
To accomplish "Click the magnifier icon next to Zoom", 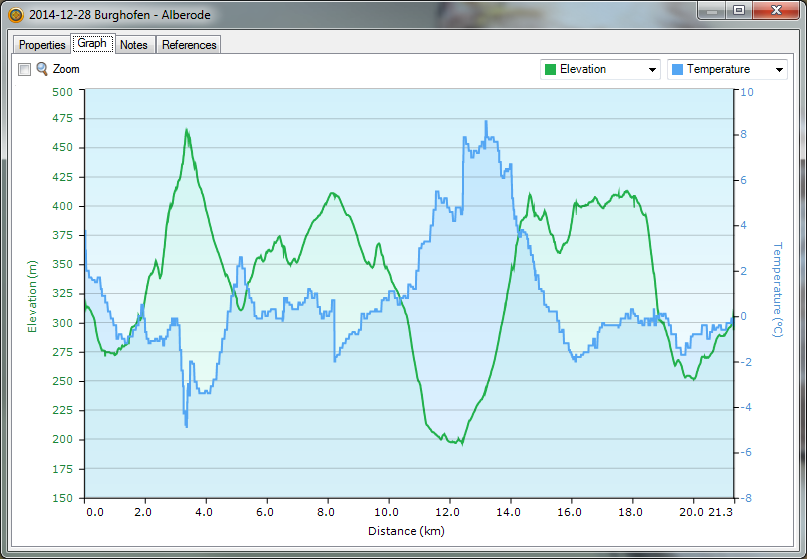I will click(x=42, y=69).
